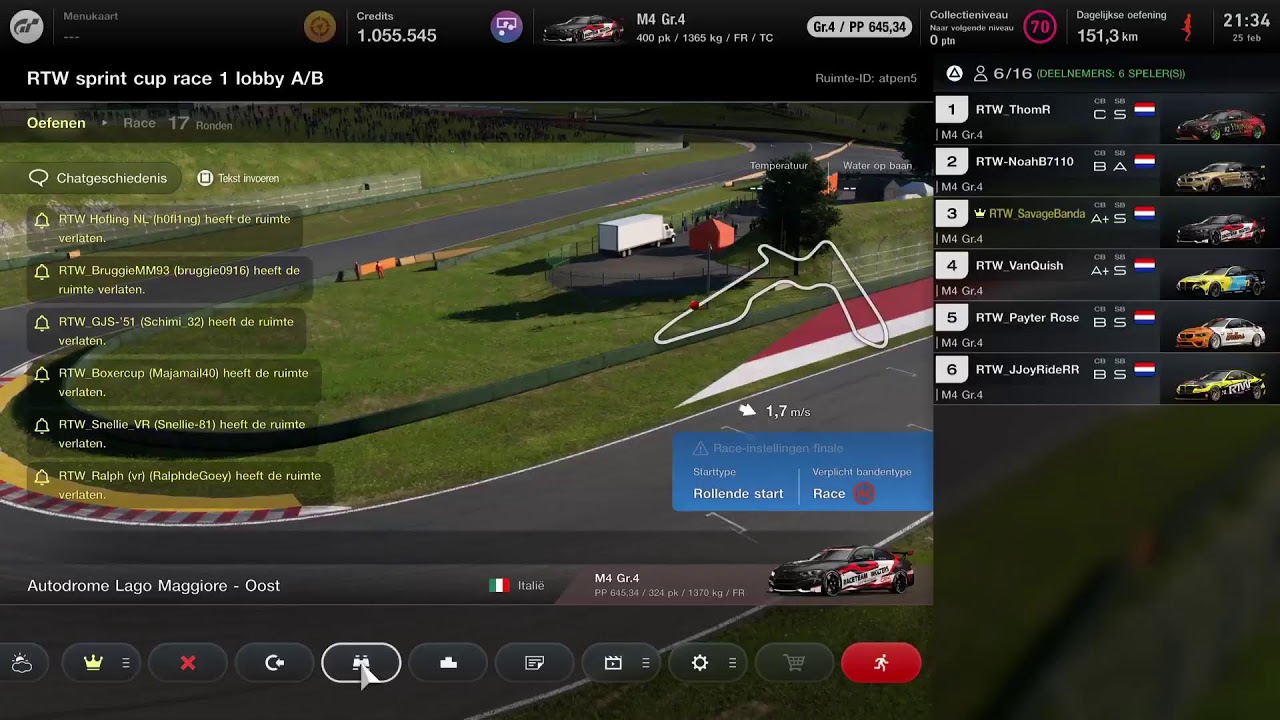Expand the crown host options list
The image size is (1280, 720).
pyautogui.click(x=126, y=663)
